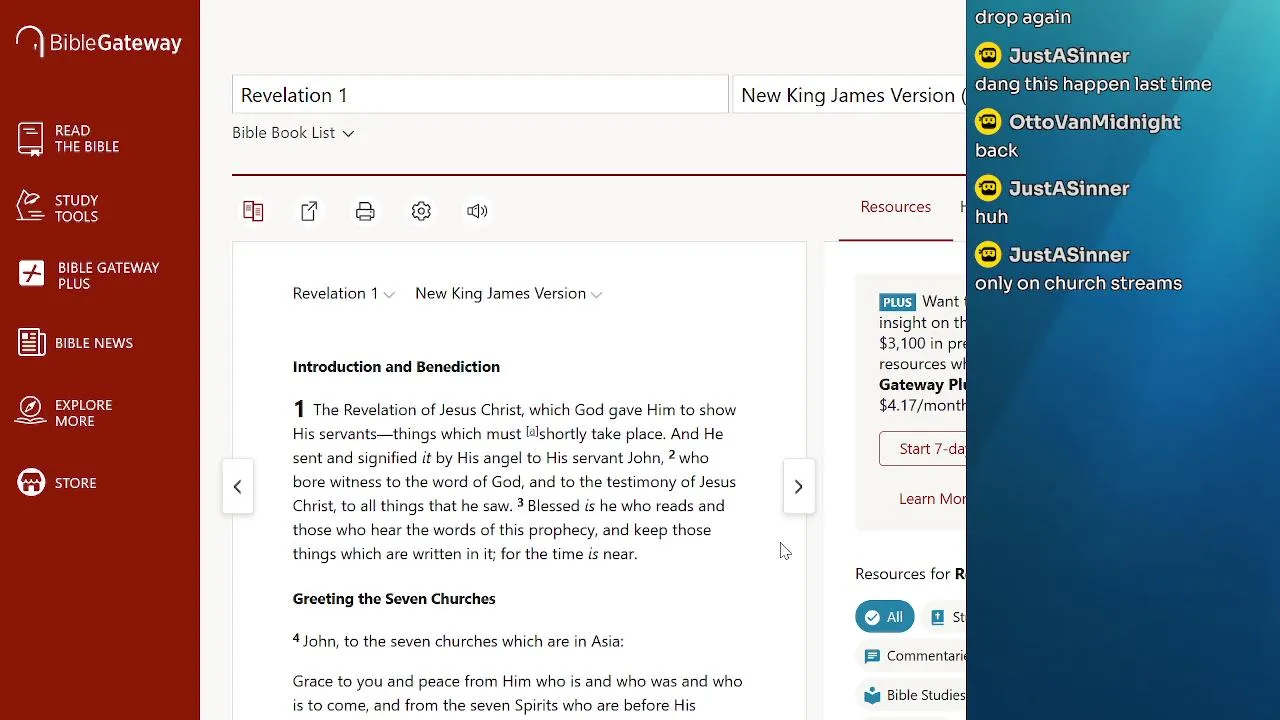Image resolution: width=1280 pixels, height=720 pixels.
Task: Switch to the Resources tab
Action: pyautogui.click(x=896, y=207)
